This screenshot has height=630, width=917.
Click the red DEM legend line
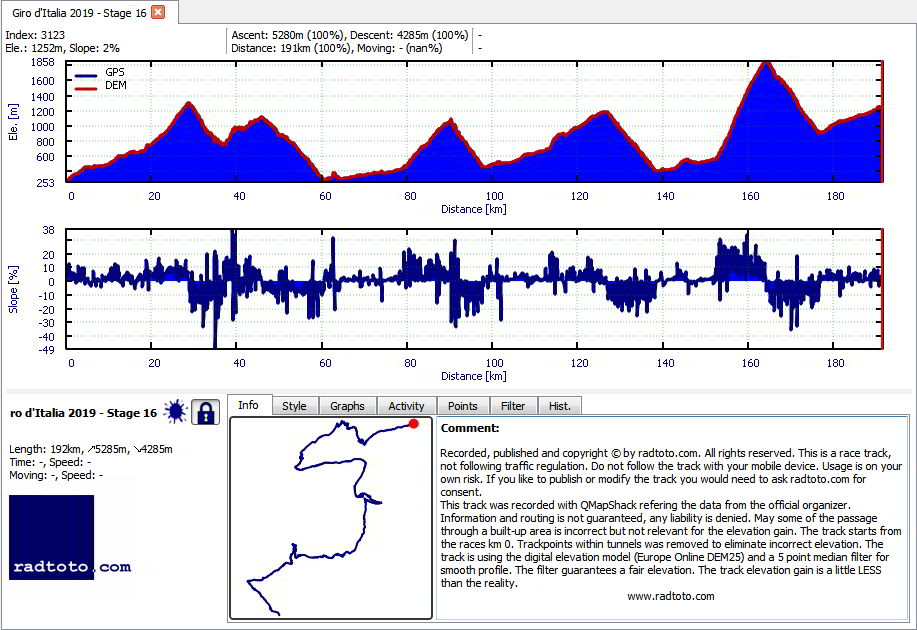[x=86, y=88]
